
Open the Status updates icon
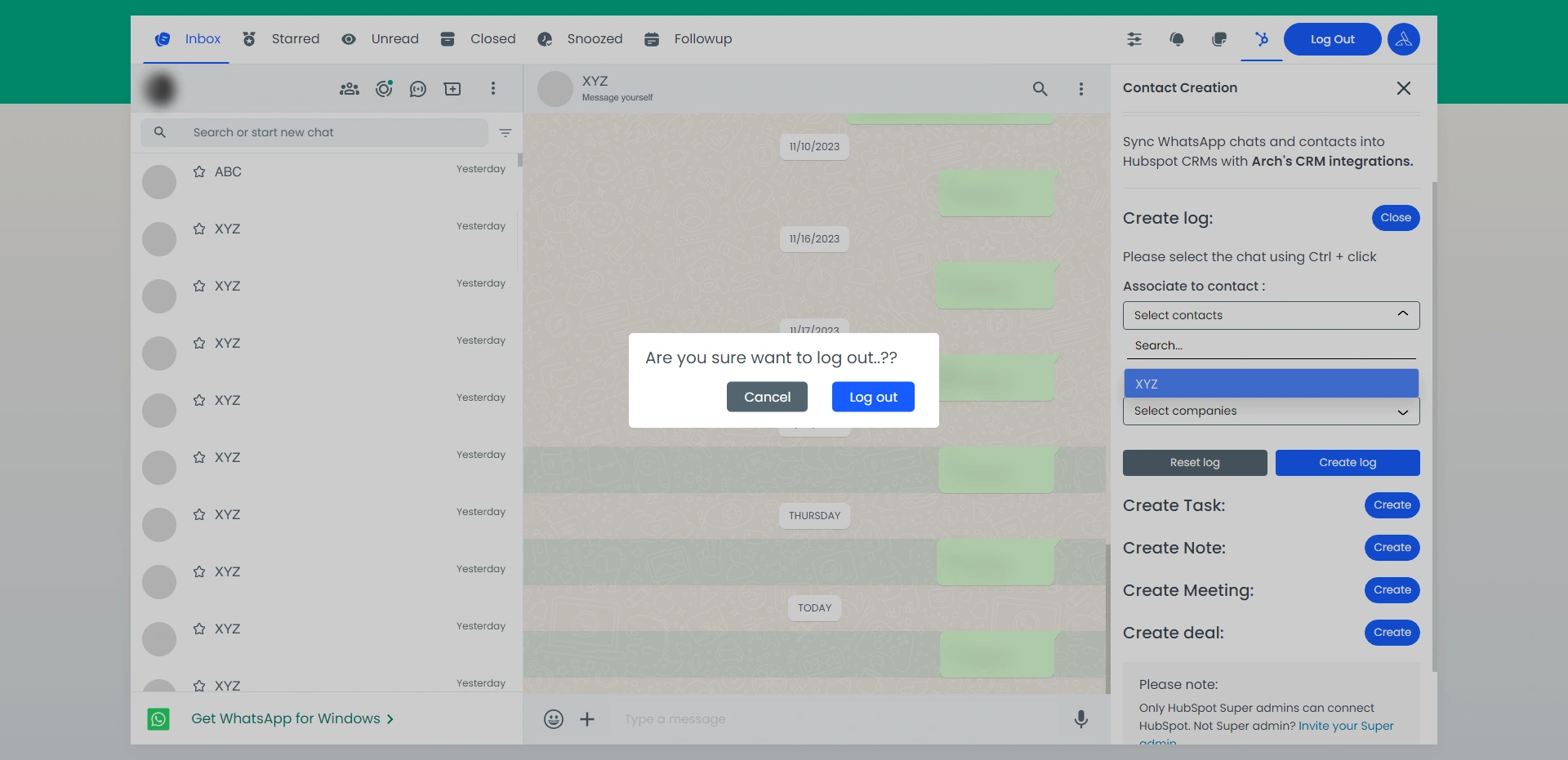(384, 89)
